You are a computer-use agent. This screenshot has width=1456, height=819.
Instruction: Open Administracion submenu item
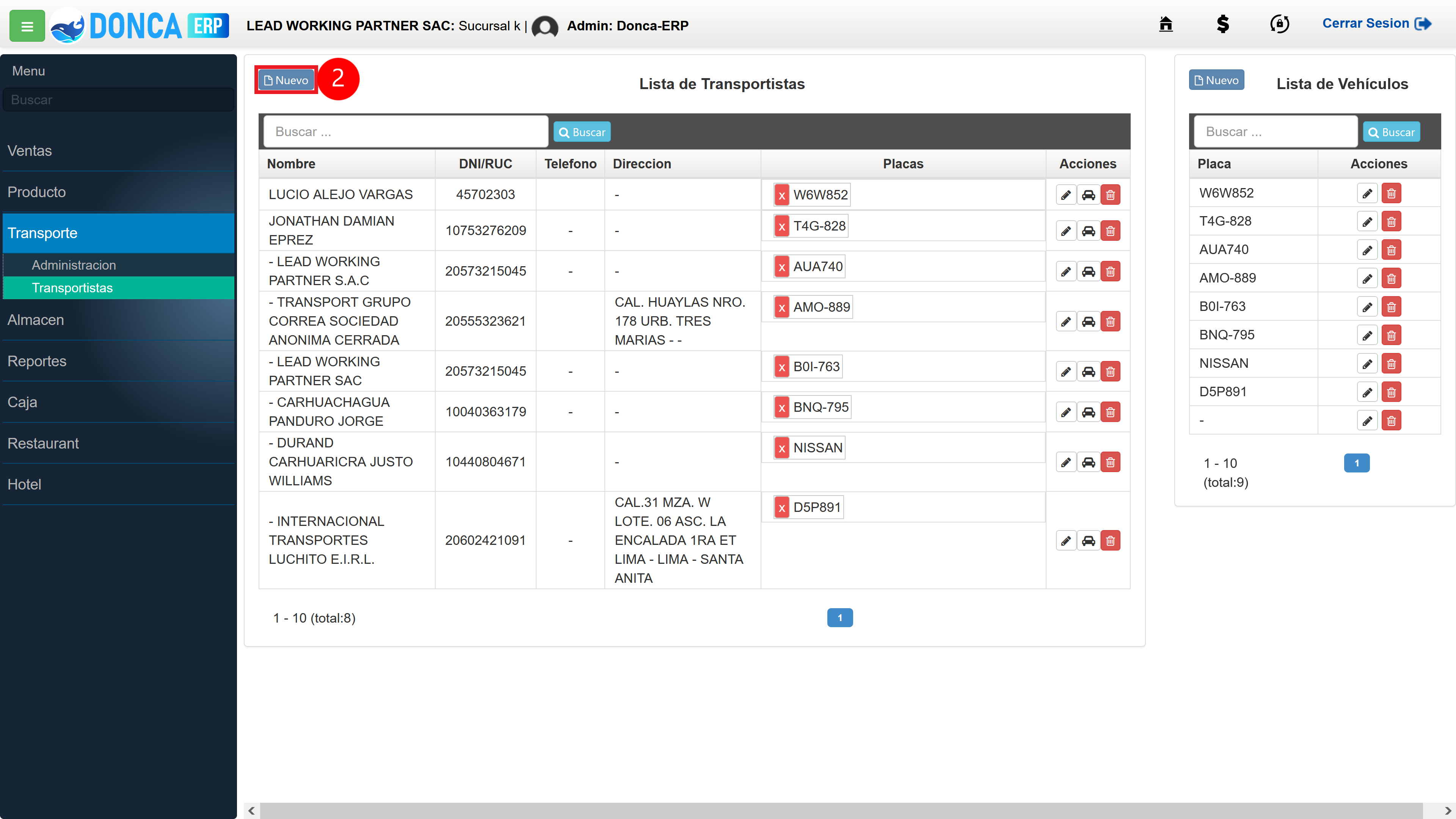point(119,265)
